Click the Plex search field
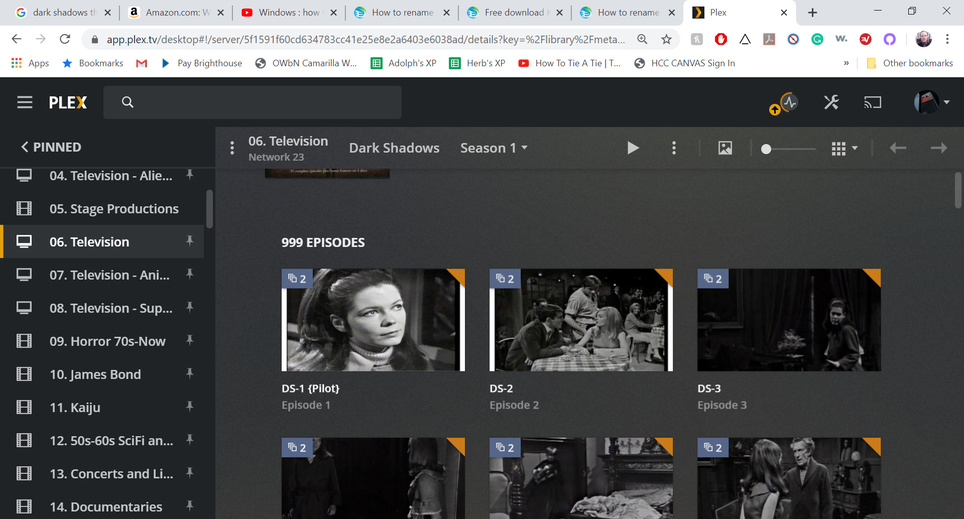 coord(252,102)
